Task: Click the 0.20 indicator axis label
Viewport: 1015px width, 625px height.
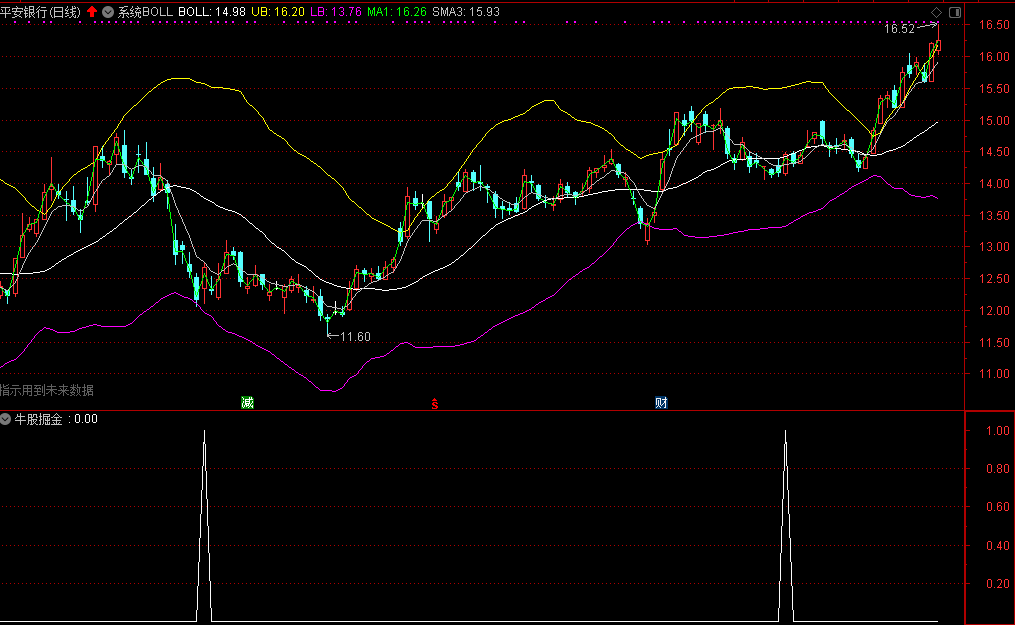Action: point(998,584)
